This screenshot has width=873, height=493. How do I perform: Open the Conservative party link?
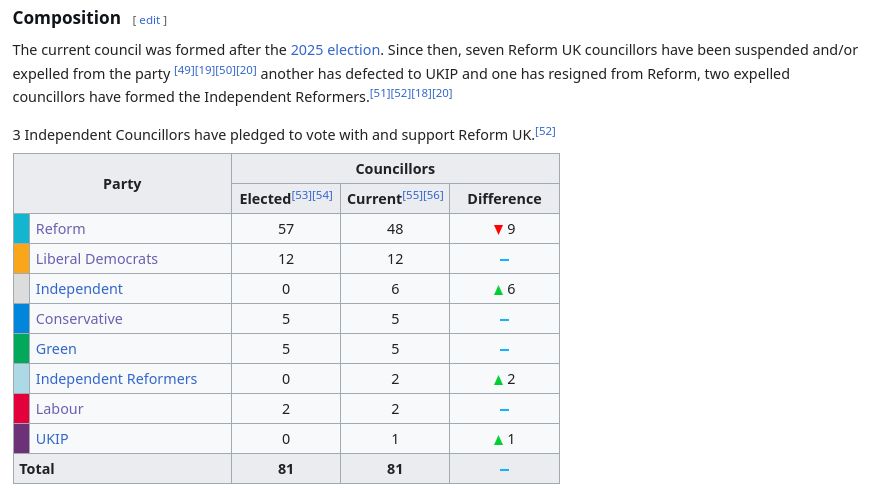click(x=79, y=319)
